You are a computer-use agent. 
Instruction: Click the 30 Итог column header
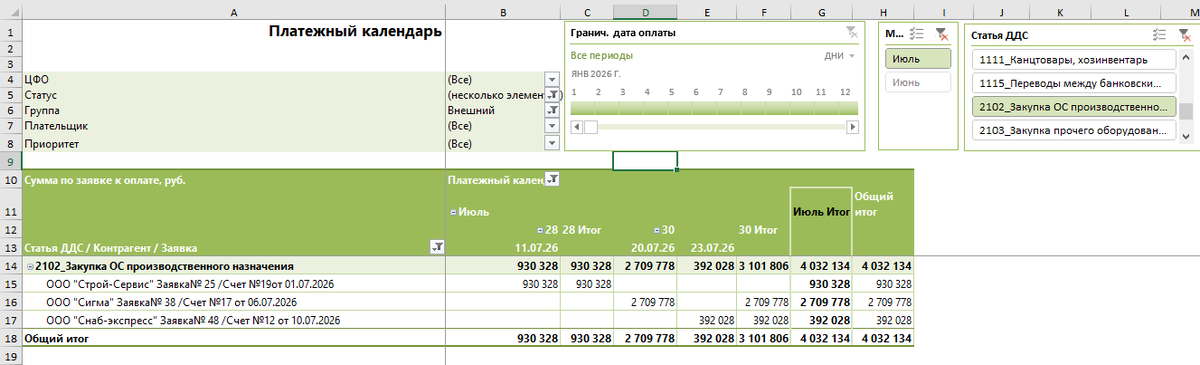[x=764, y=230]
